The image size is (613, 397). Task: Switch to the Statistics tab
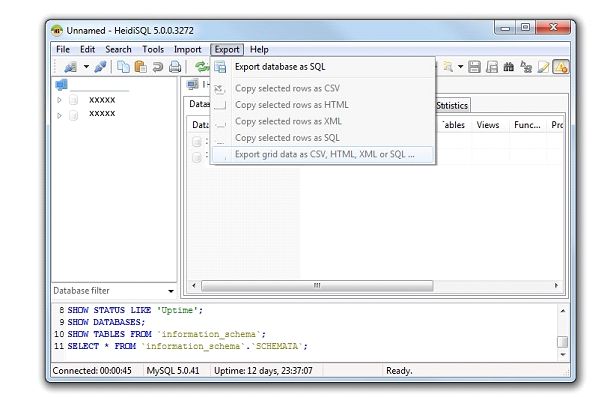(452, 106)
